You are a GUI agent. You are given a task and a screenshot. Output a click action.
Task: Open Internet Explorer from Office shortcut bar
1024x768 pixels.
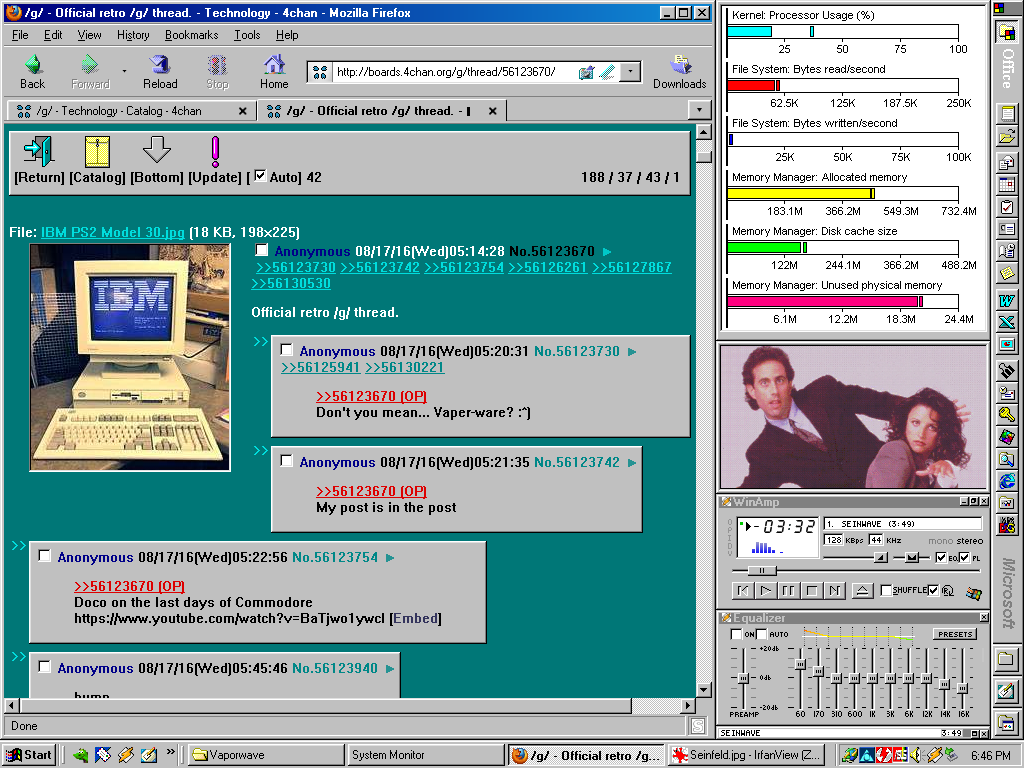1006,481
